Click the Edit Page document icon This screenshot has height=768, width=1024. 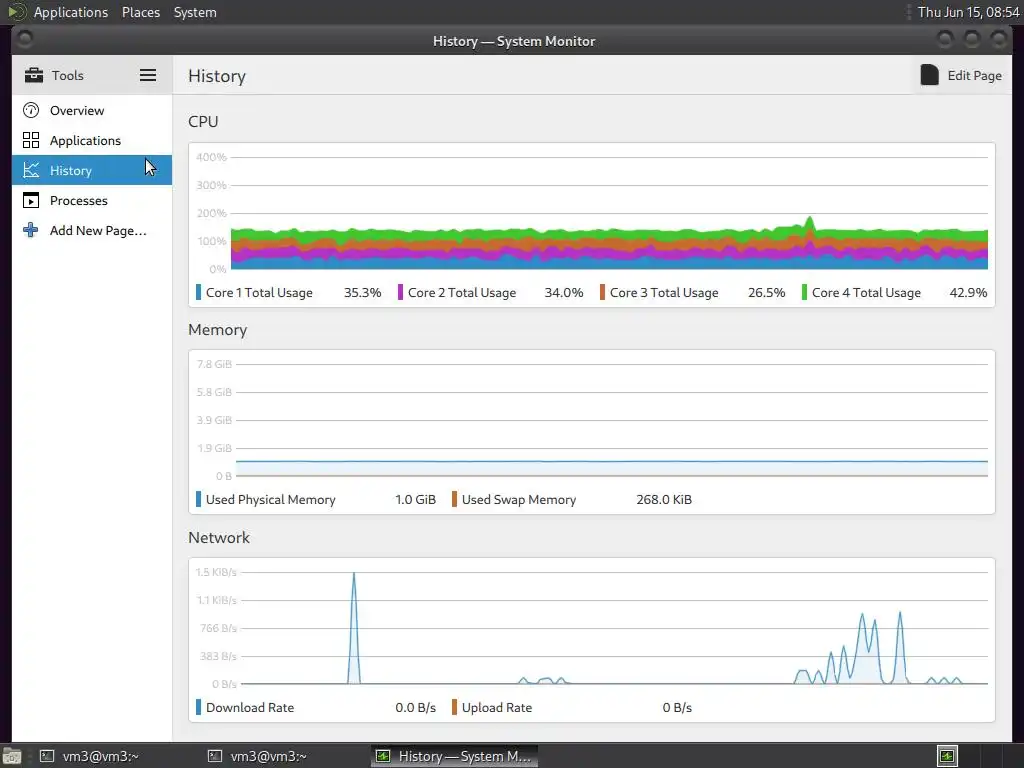pyautogui.click(x=929, y=75)
